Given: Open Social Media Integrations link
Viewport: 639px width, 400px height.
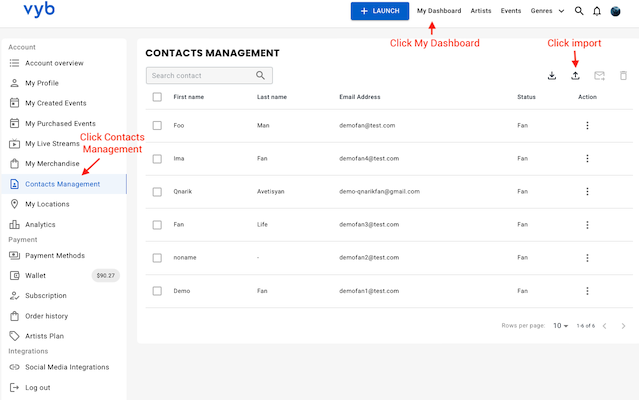Looking at the screenshot, I should click(67, 367).
